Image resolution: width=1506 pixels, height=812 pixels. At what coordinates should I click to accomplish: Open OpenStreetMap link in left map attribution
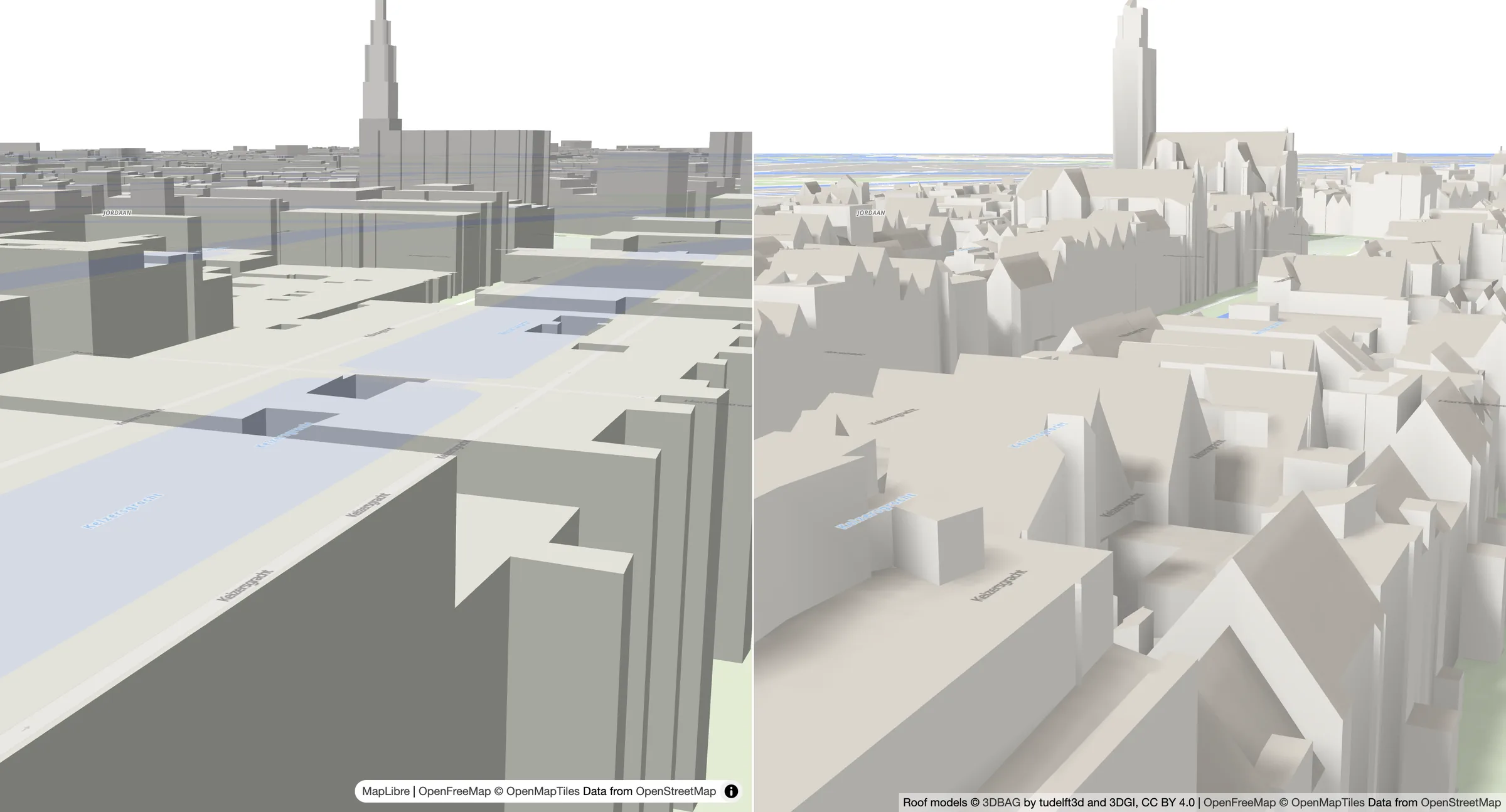676,791
